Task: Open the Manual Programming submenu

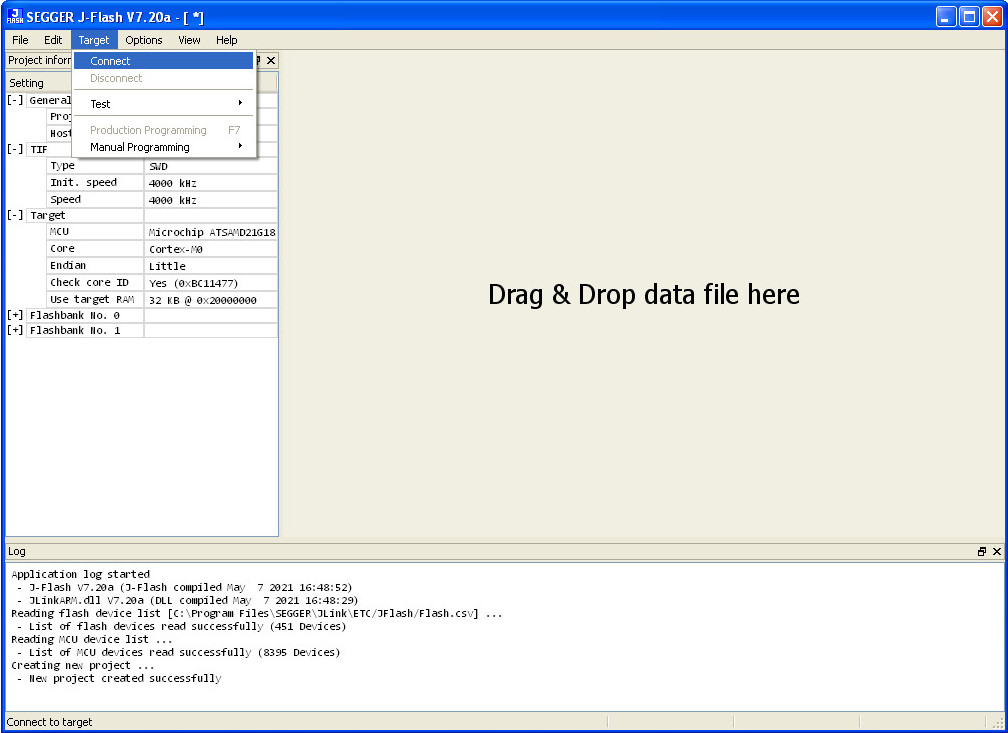Action: pos(163,147)
